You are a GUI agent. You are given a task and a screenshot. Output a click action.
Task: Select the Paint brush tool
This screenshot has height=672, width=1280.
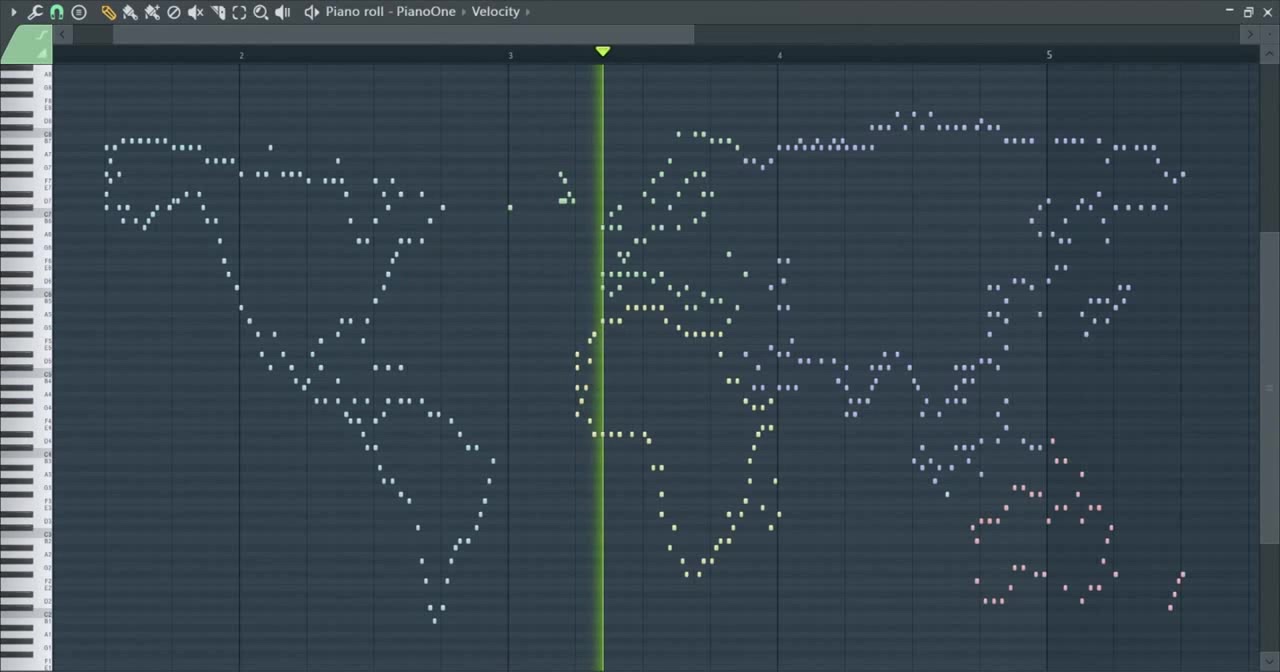click(130, 12)
